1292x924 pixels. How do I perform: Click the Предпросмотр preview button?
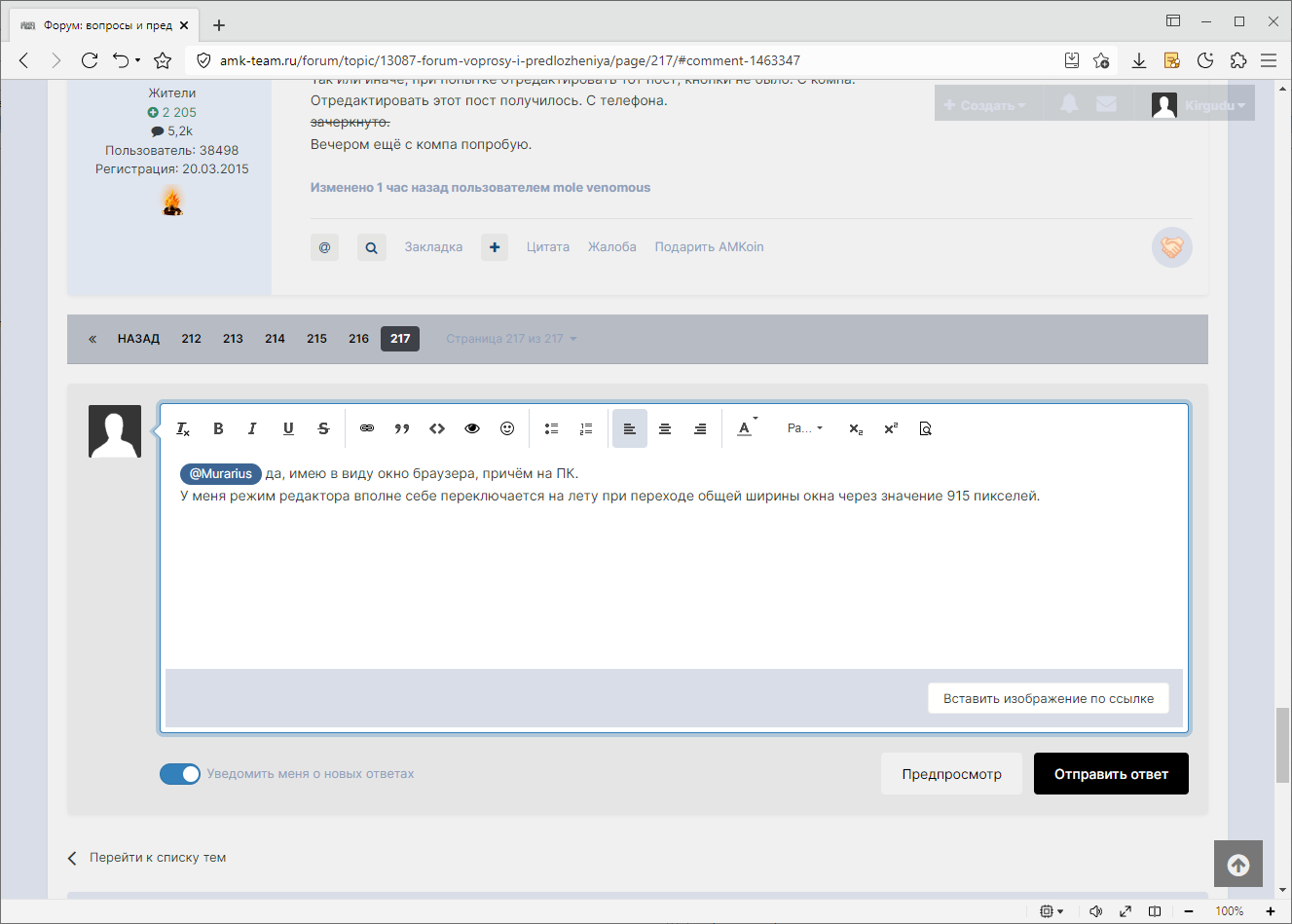951,774
